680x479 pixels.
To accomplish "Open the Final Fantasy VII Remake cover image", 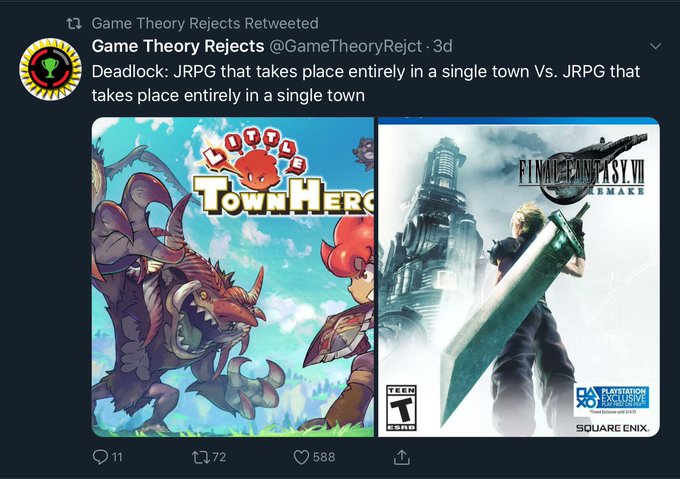I will [x=519, y=277].
